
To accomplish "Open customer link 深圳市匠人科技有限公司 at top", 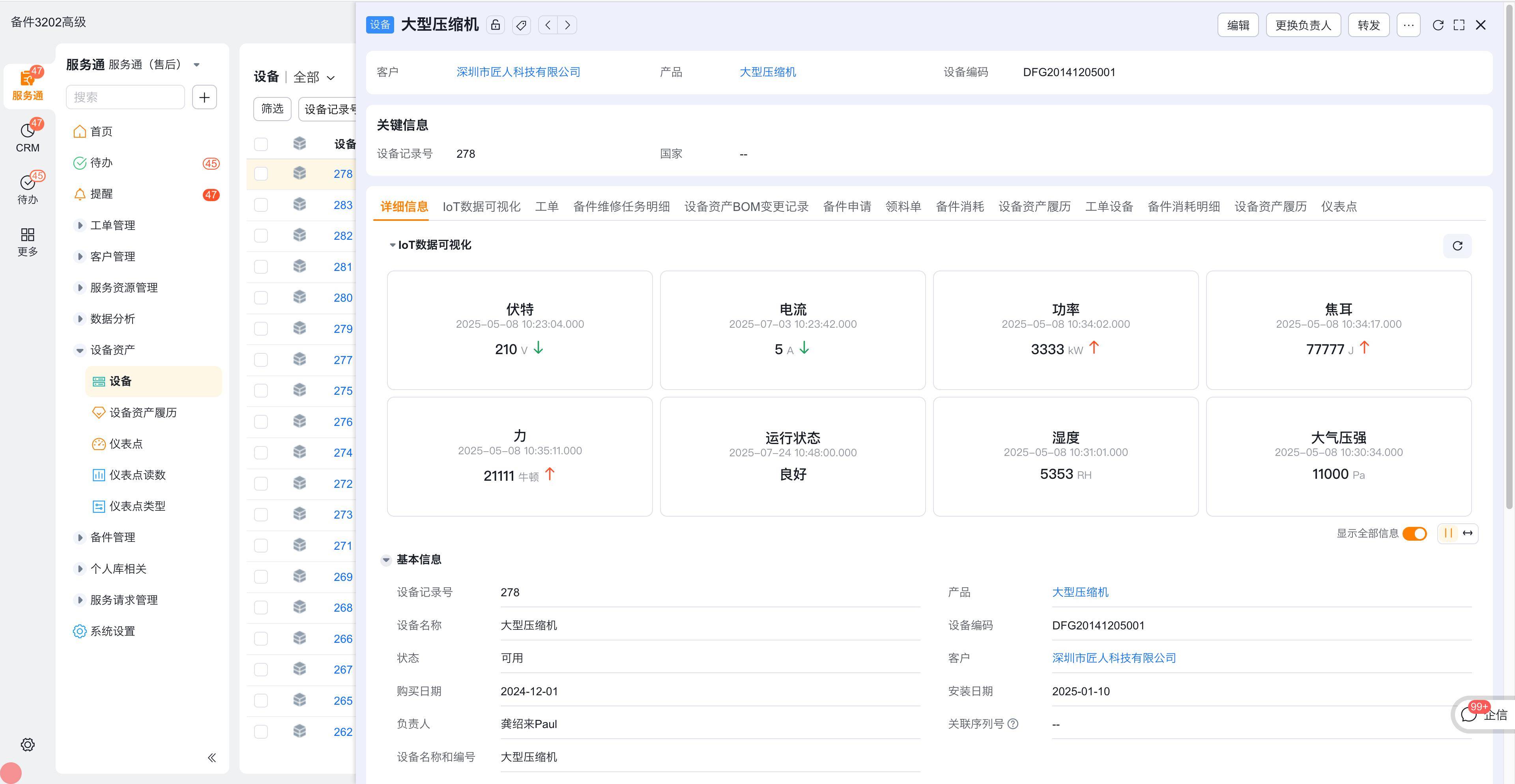I will coord(518,72).
